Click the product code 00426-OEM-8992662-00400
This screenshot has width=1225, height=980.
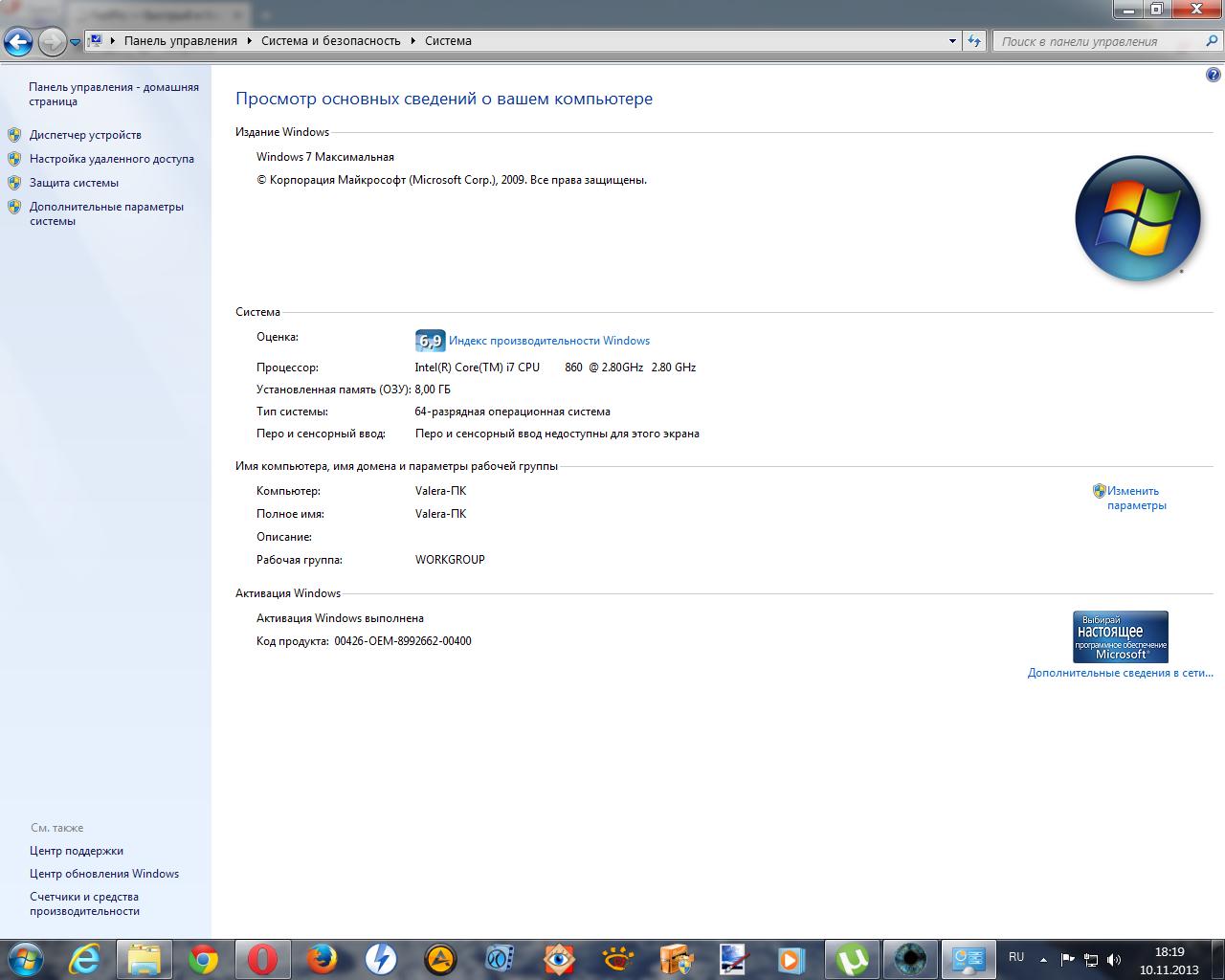403,641
